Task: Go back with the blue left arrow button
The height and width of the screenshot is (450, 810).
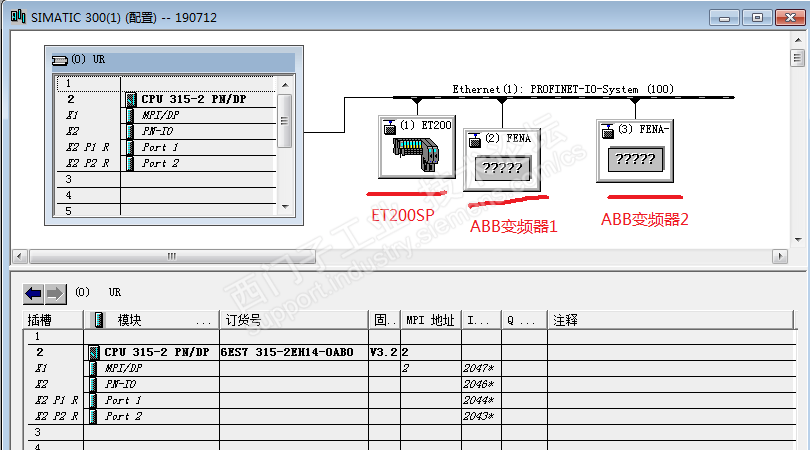Action: pos(34,294)
